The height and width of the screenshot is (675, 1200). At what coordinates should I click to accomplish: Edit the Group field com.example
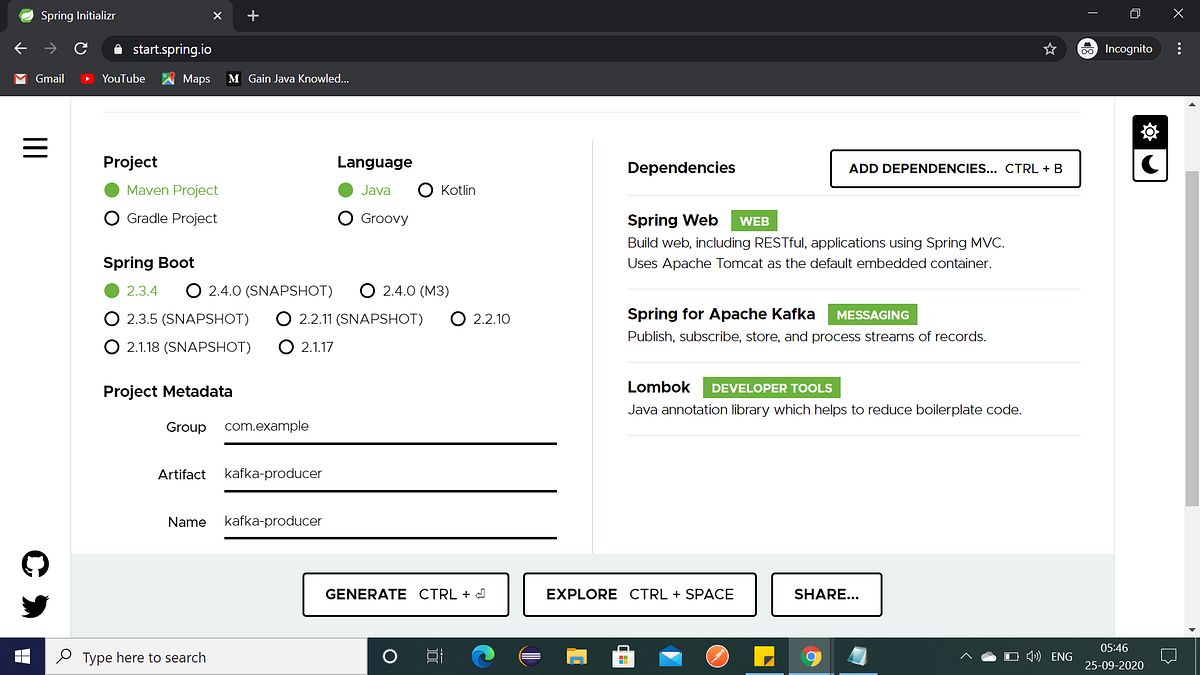coord(390,427)
